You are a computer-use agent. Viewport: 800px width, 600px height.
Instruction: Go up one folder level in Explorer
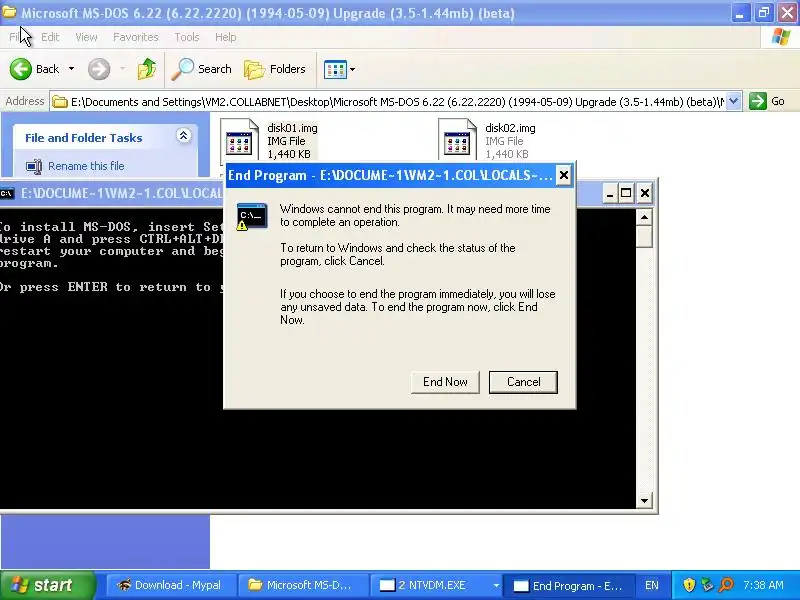pos(147,69)
